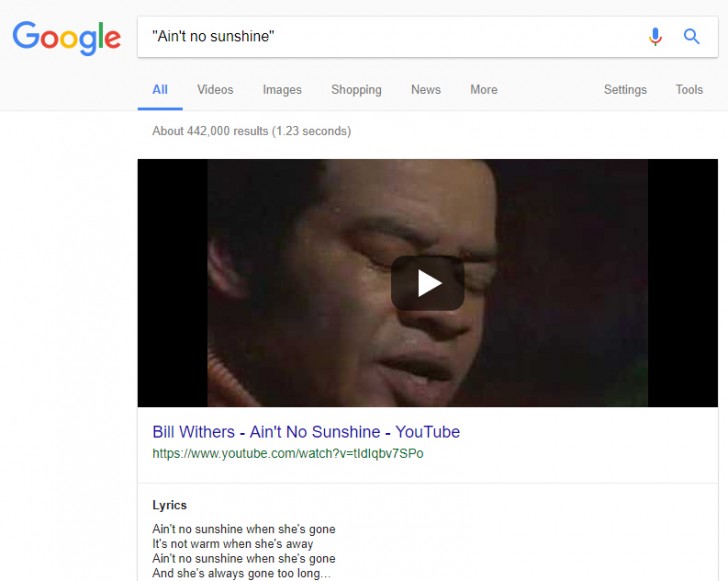Click the Google logo

tap(66, 38)
